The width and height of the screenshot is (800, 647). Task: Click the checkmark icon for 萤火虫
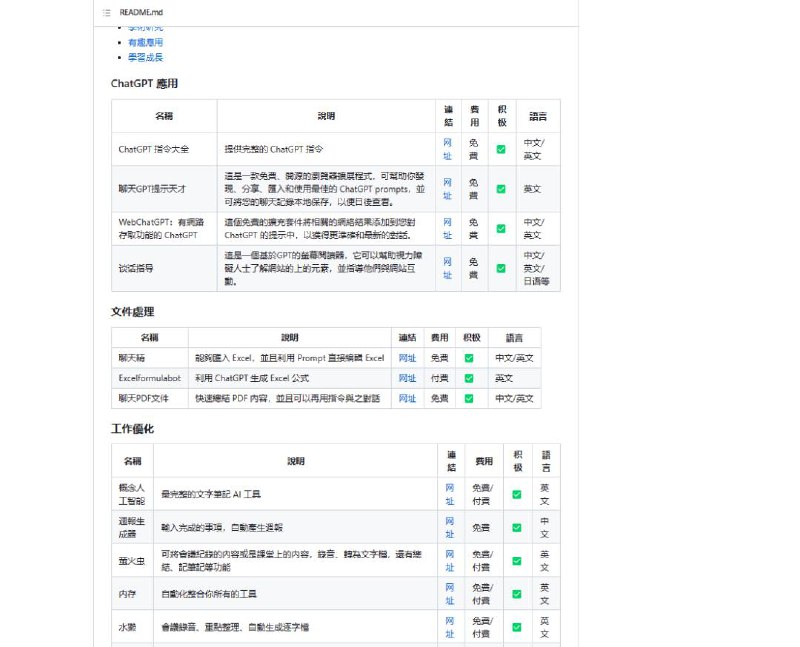pos(517,558)
